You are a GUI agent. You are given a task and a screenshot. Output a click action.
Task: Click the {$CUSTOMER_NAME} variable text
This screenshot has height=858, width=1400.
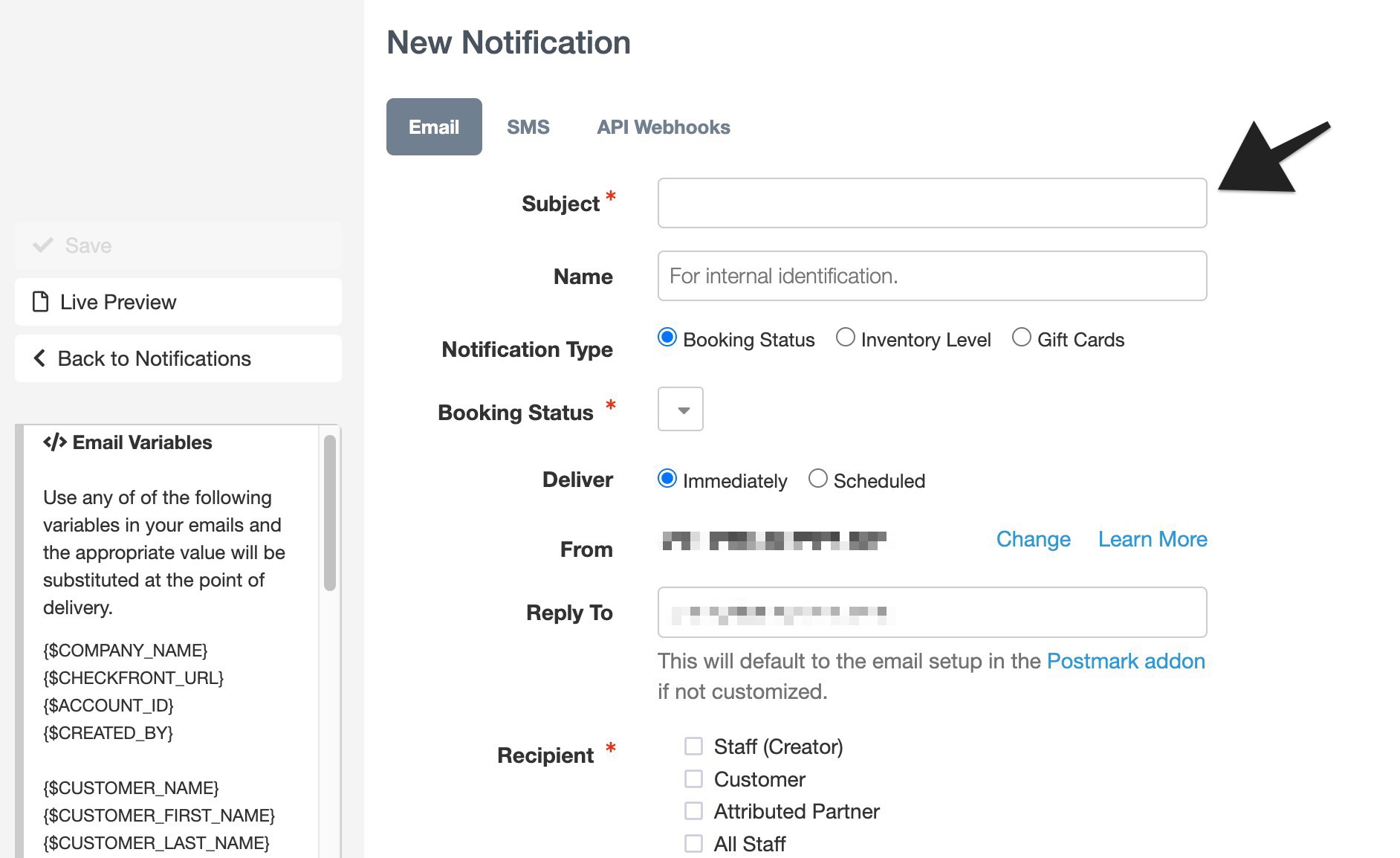131,788
